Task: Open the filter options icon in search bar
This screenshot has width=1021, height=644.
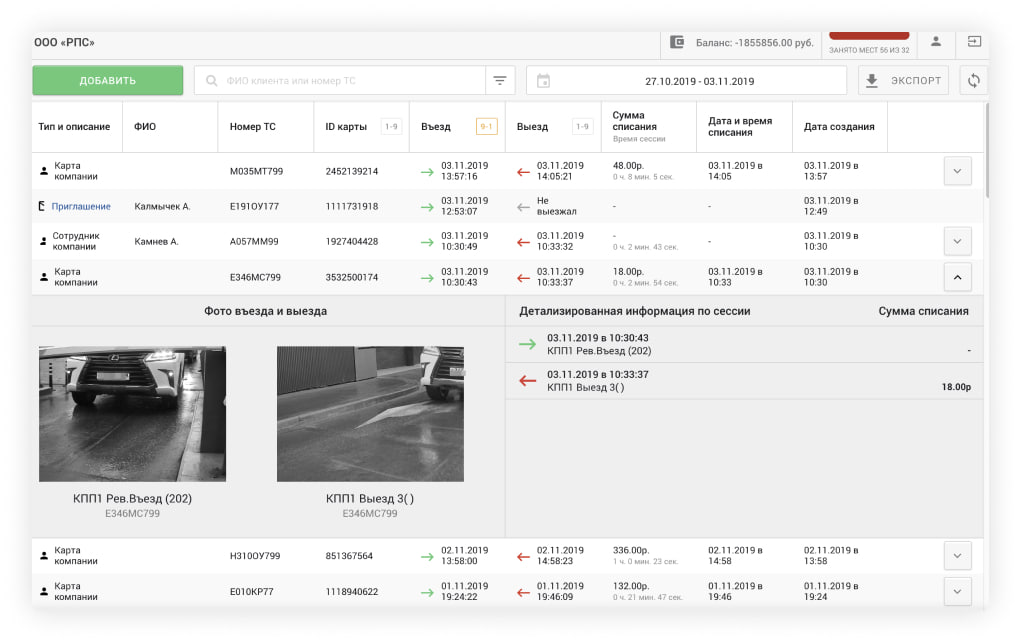Action: [500, 81]
